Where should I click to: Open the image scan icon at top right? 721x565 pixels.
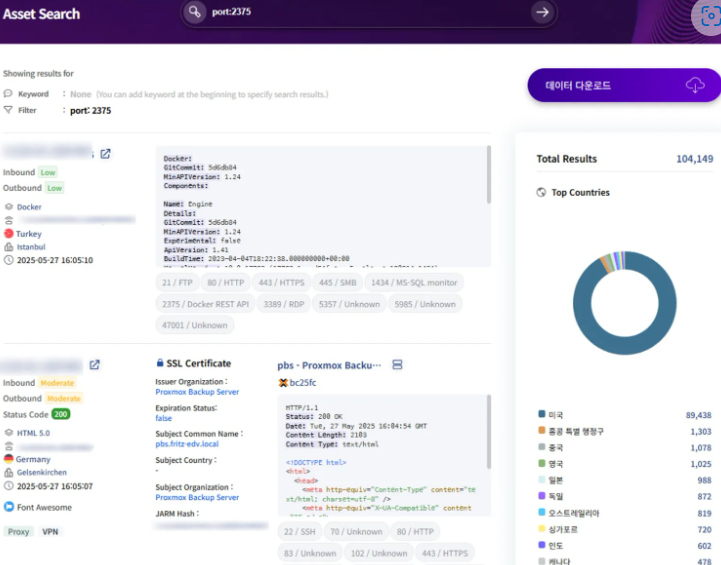pyautogui.click(x=710, y=16)
